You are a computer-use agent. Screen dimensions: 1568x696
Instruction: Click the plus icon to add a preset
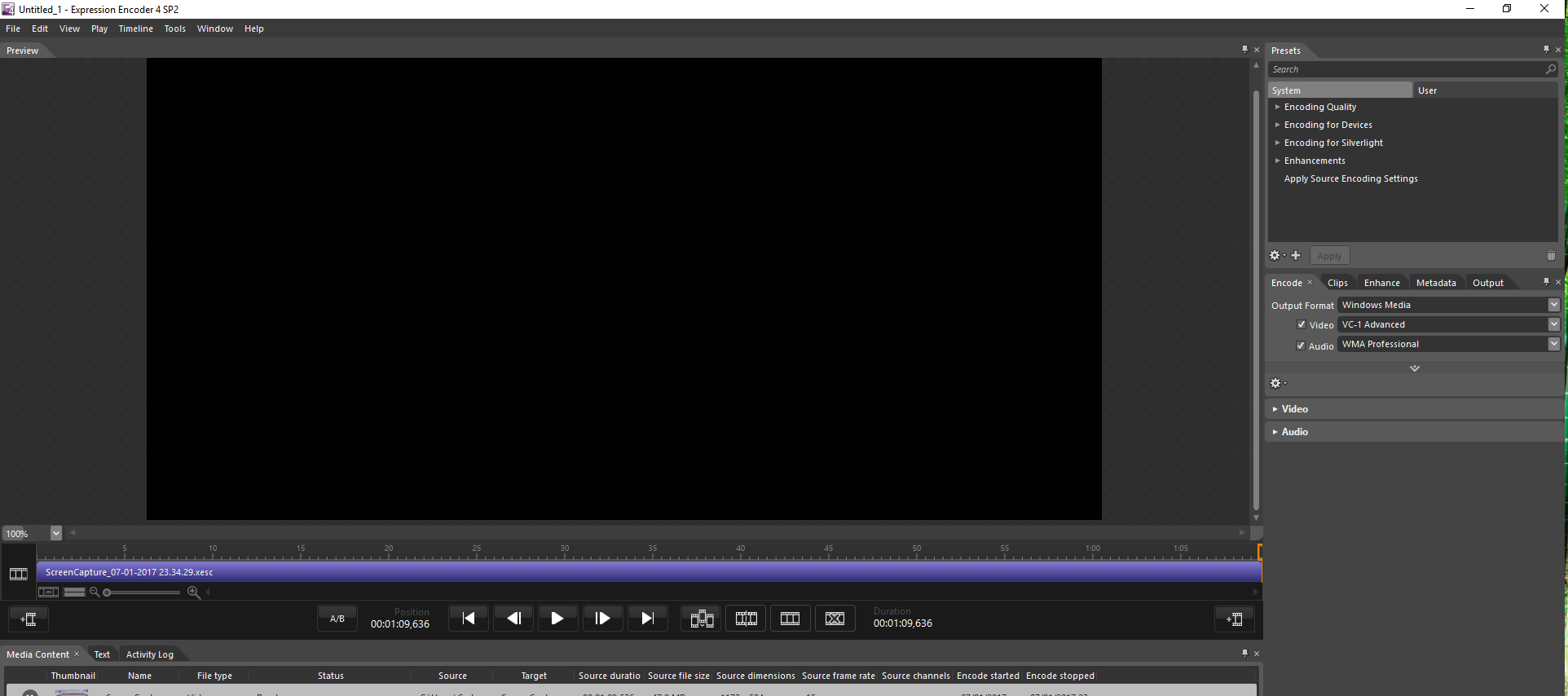point(1296,256)
